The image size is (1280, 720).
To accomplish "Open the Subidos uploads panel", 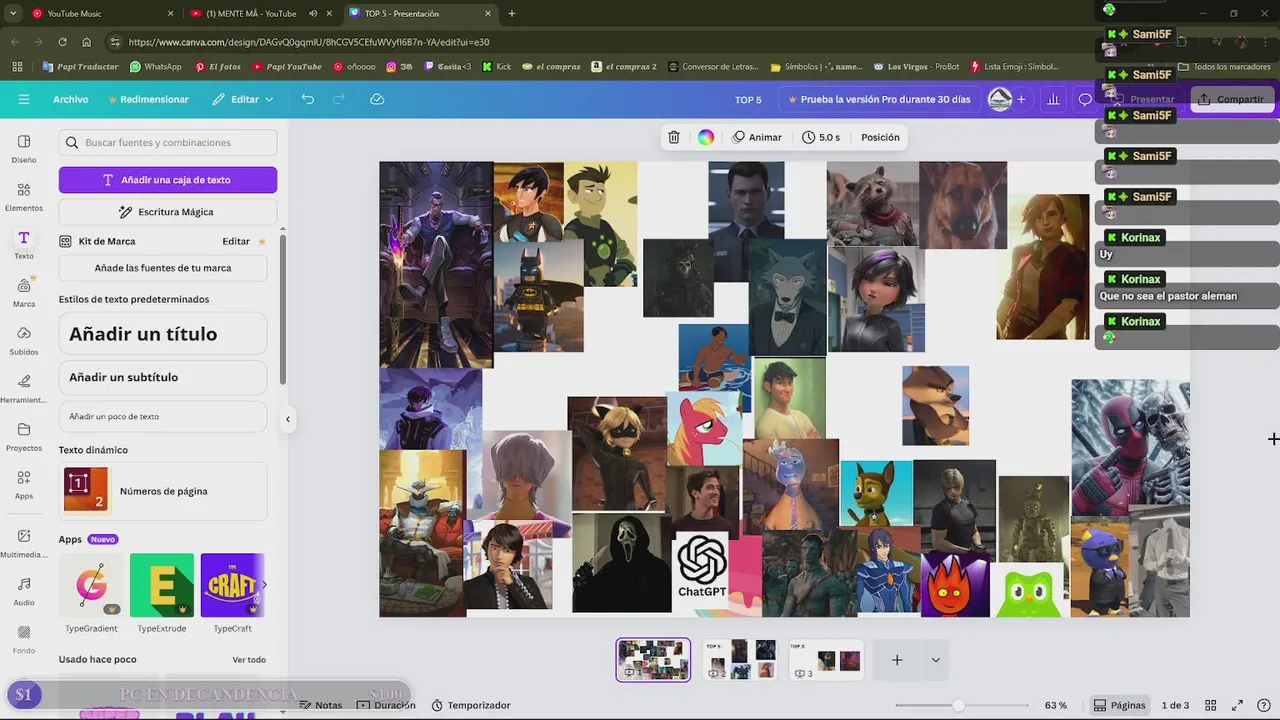I will point(24,340).
